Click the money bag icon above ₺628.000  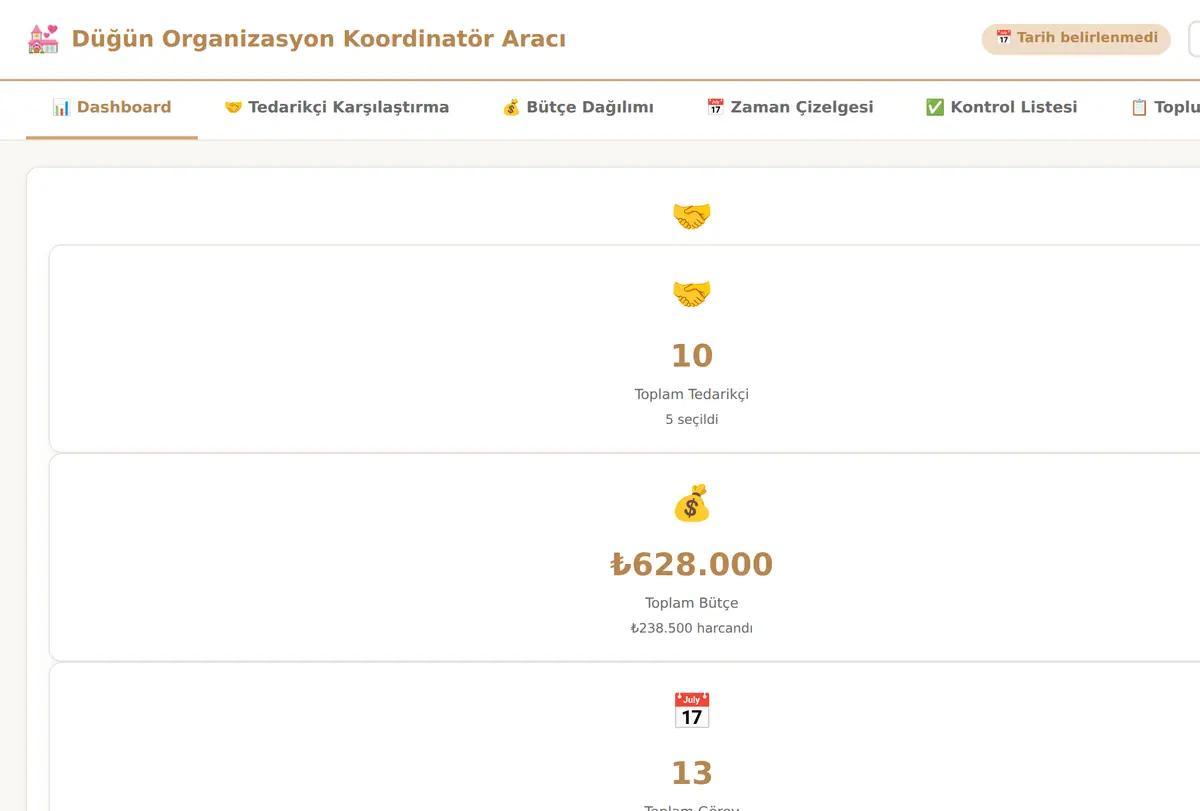(x=691, y=503)
